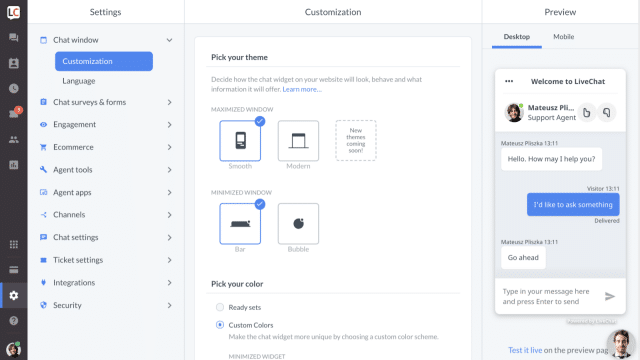Screen dimensions: 640x360
Task: Click the Mateusz agent avatar in preview header
Action: [514, 112]
